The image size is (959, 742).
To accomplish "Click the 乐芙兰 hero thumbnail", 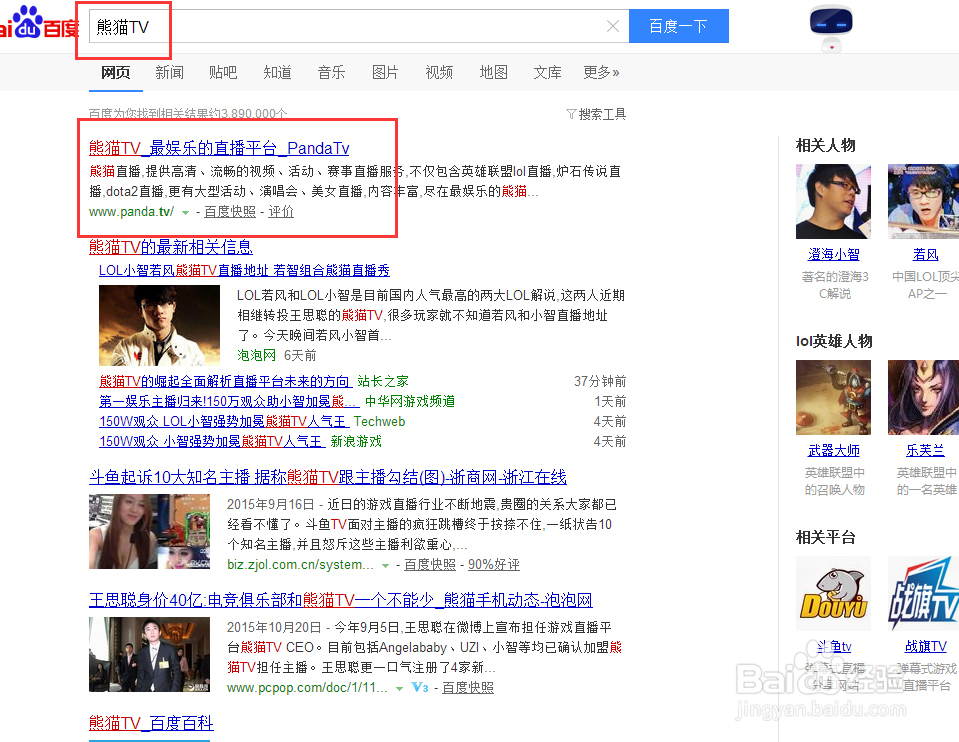I will click(x=924, y=398).
